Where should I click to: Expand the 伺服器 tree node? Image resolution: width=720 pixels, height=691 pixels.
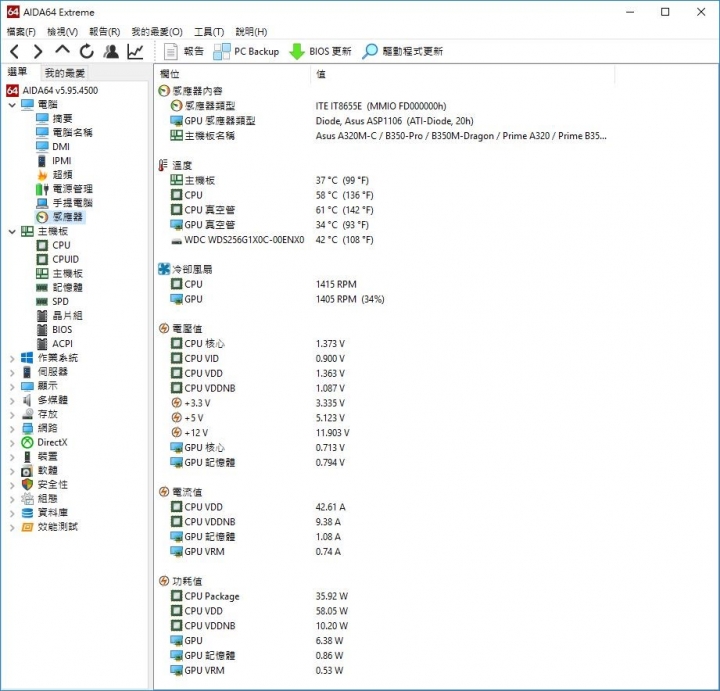(x=12, y=372)
